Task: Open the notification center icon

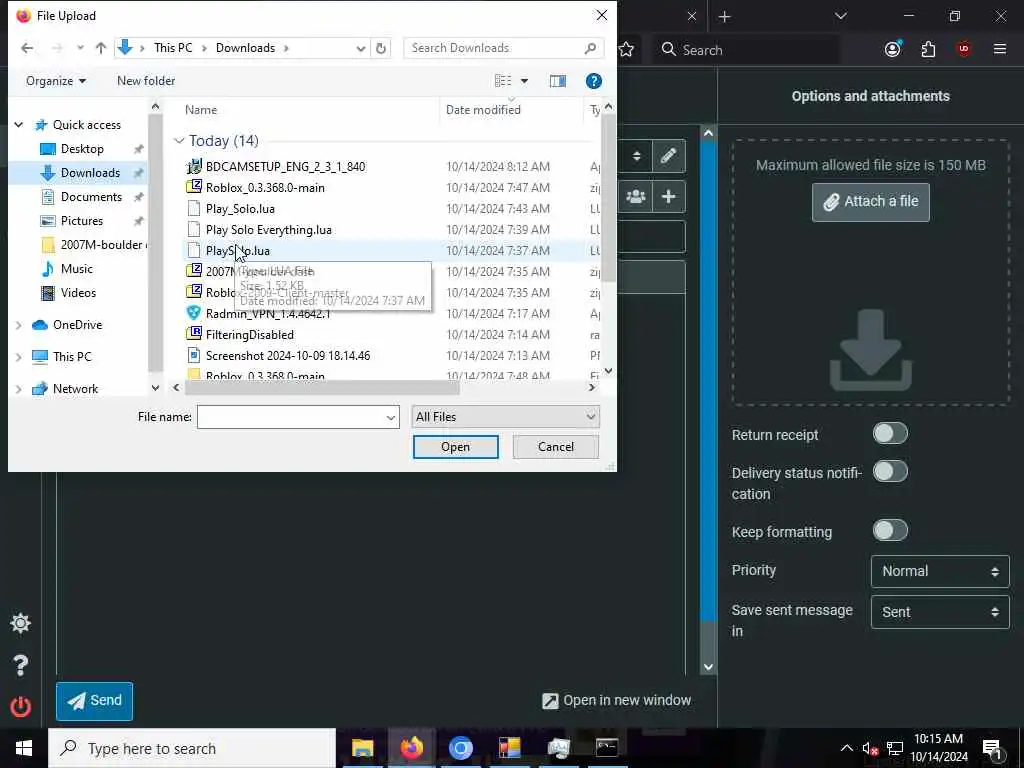Action: coord(992,749)
